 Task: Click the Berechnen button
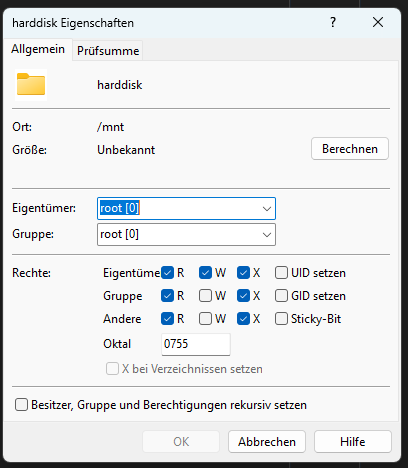(350, 149)
